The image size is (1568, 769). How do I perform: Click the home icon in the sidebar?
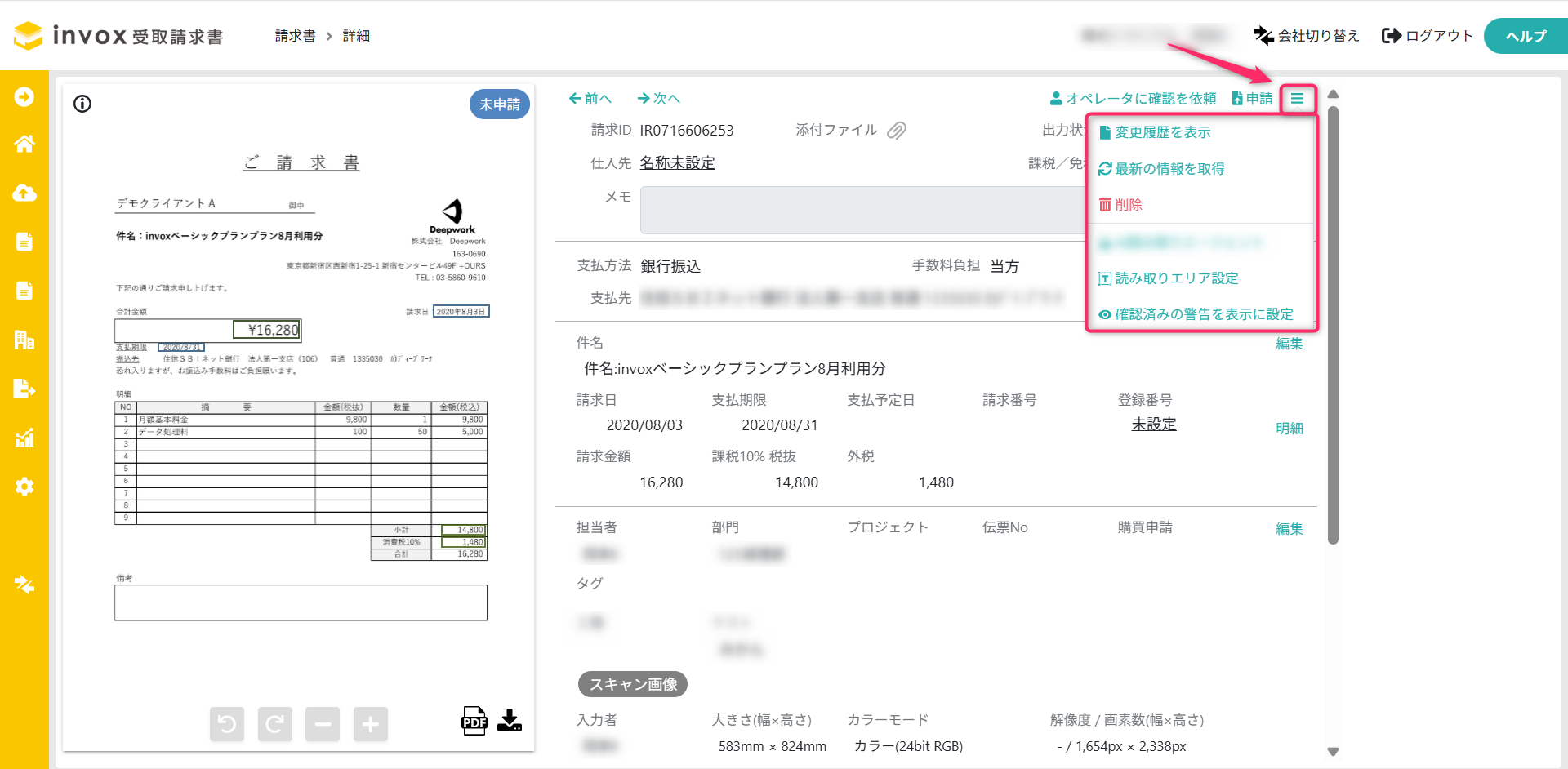coord(24,144)
